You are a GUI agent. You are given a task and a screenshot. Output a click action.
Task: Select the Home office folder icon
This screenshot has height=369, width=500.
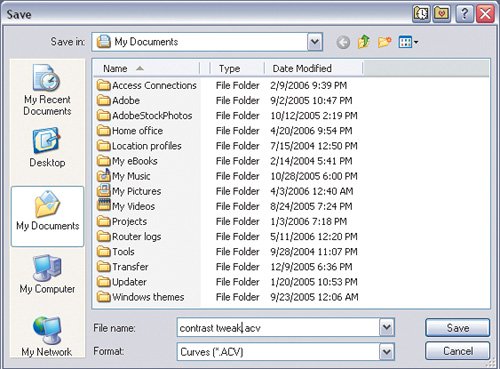104,131
